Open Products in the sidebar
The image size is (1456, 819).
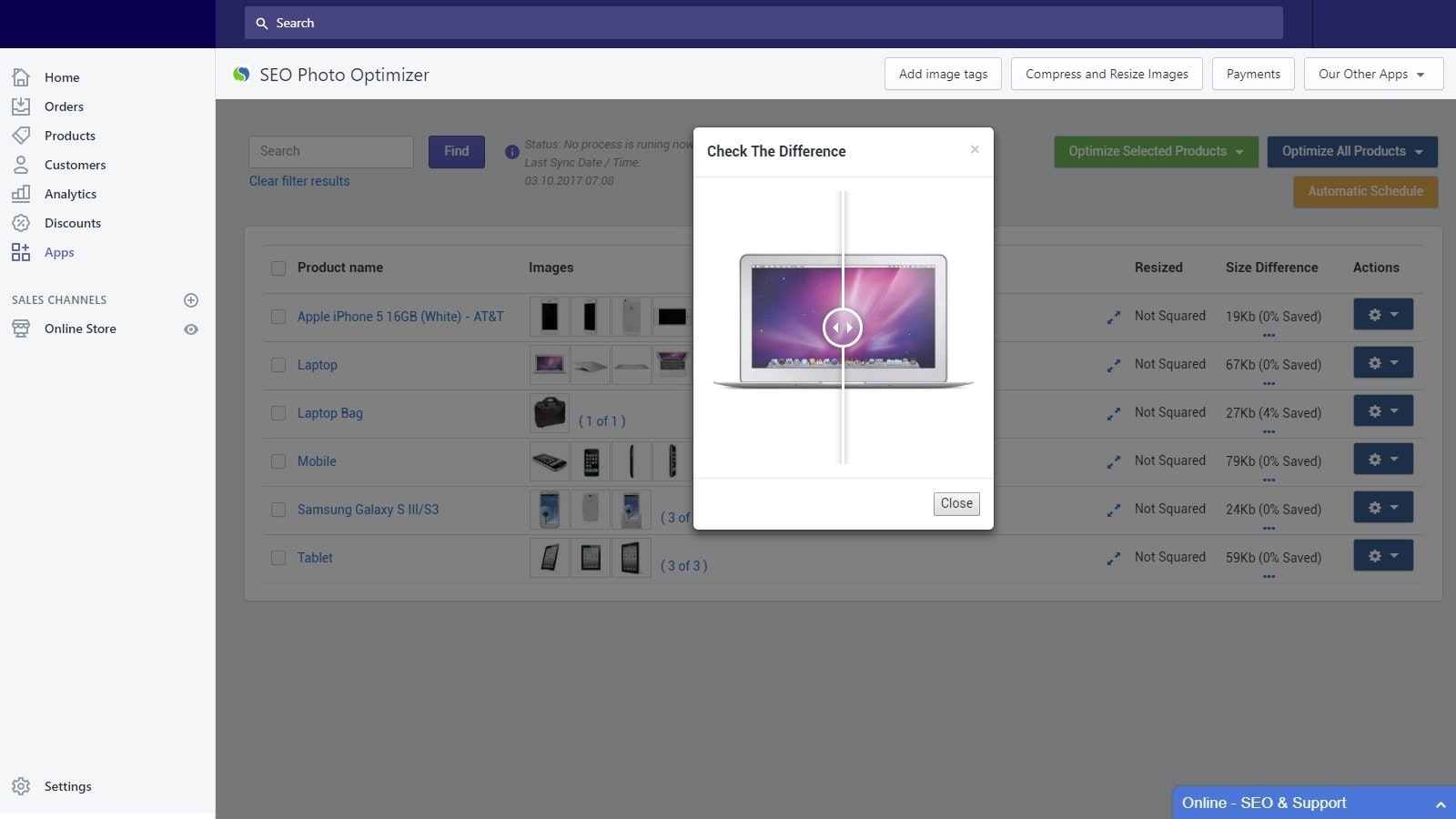70,136
